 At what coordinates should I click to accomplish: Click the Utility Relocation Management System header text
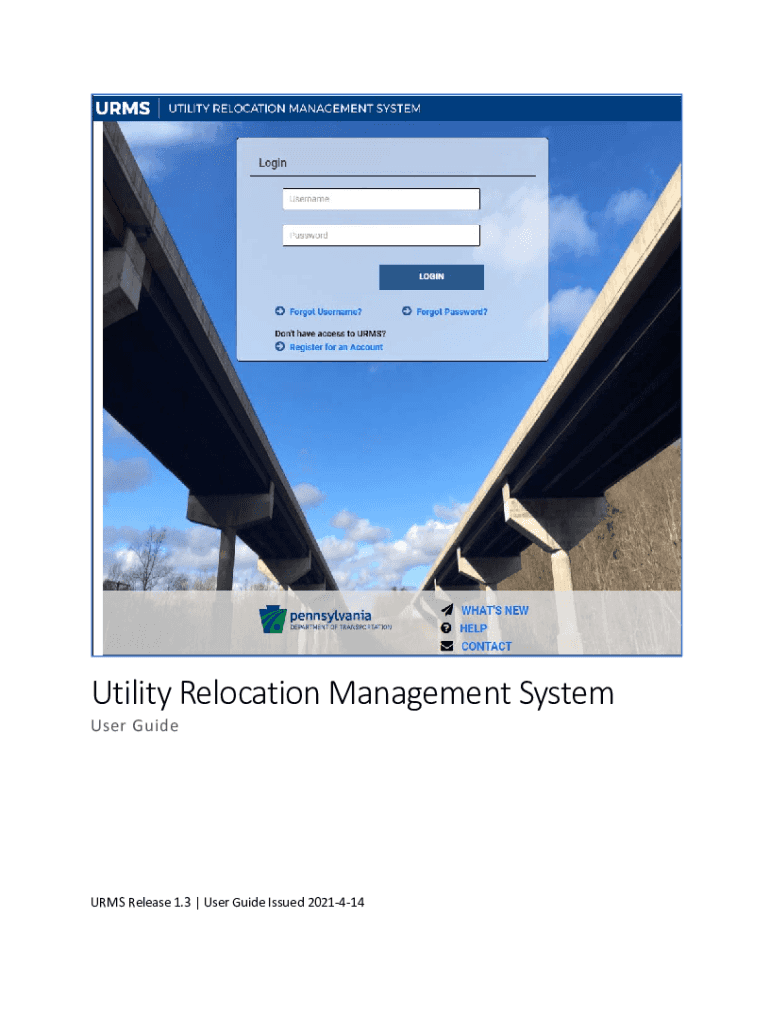[x=294, y=108]
